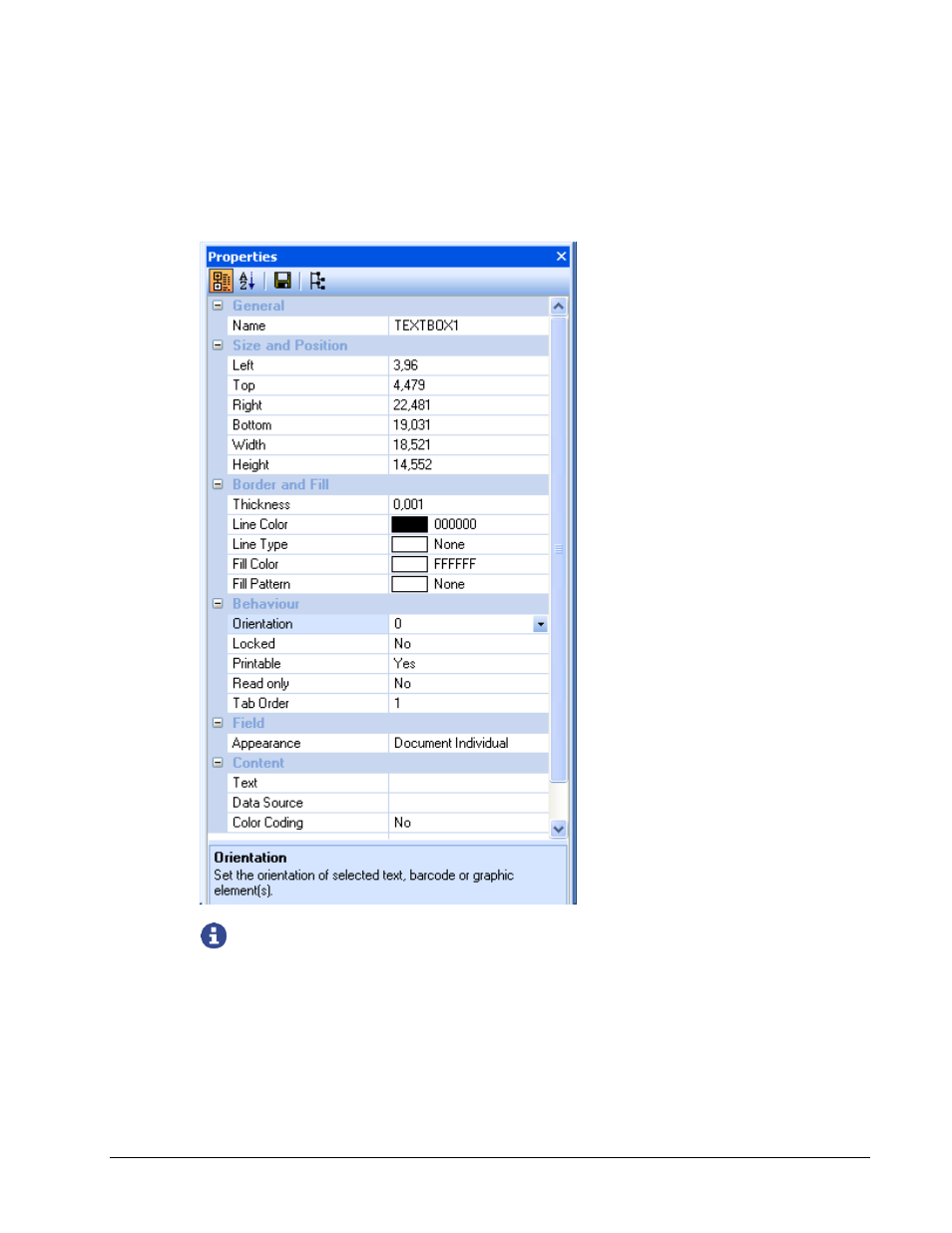Select the Top property label

[x=243, y=385]
